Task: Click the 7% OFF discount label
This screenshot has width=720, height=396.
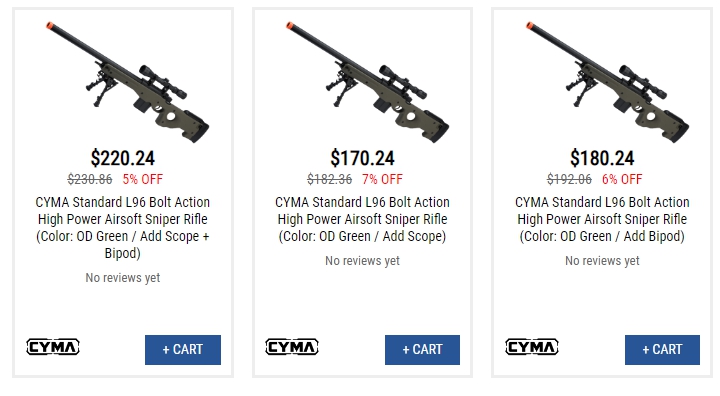Action: point(382,179)
